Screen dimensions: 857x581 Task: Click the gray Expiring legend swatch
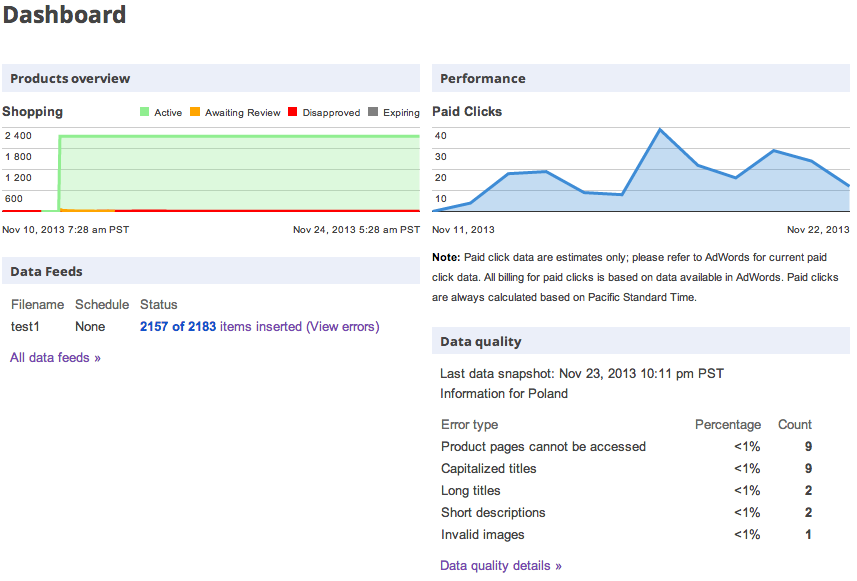click(373, 111)
